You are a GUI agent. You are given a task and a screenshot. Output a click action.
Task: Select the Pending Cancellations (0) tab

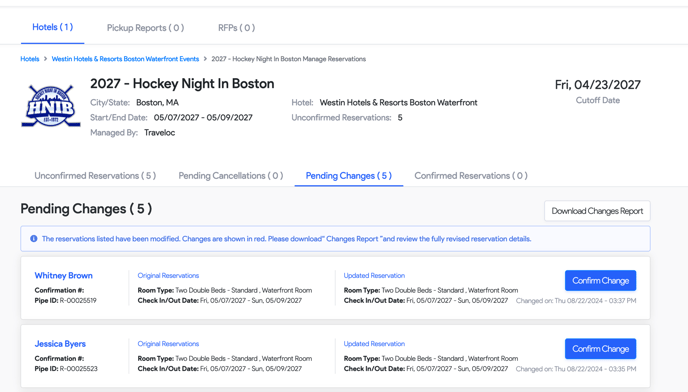pos(231,176)
